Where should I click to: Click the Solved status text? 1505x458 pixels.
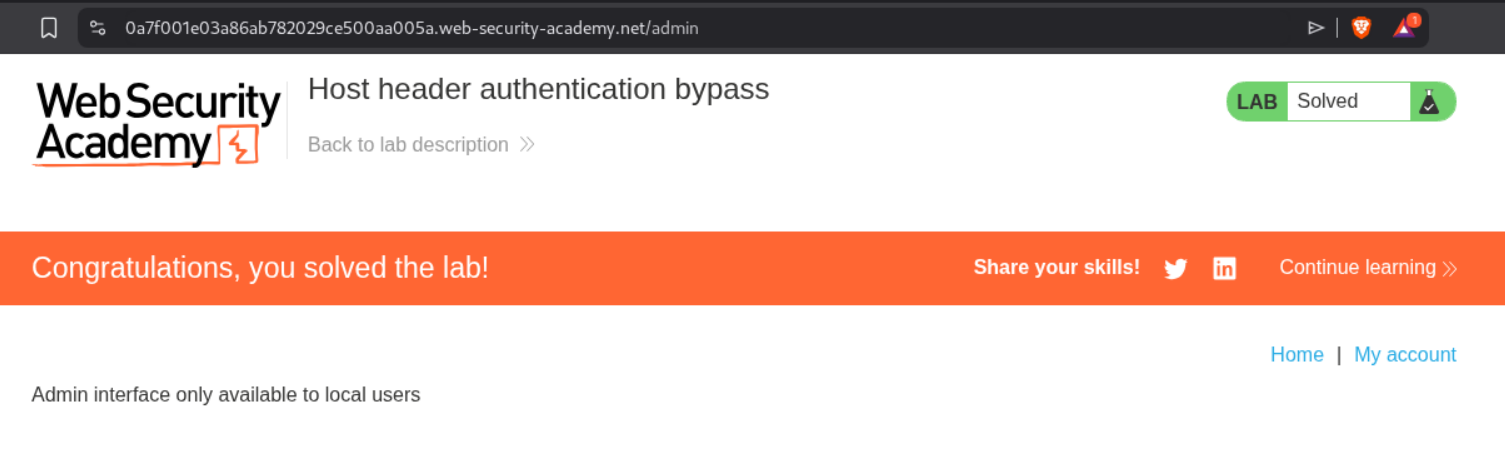[x=1327, y=101]
